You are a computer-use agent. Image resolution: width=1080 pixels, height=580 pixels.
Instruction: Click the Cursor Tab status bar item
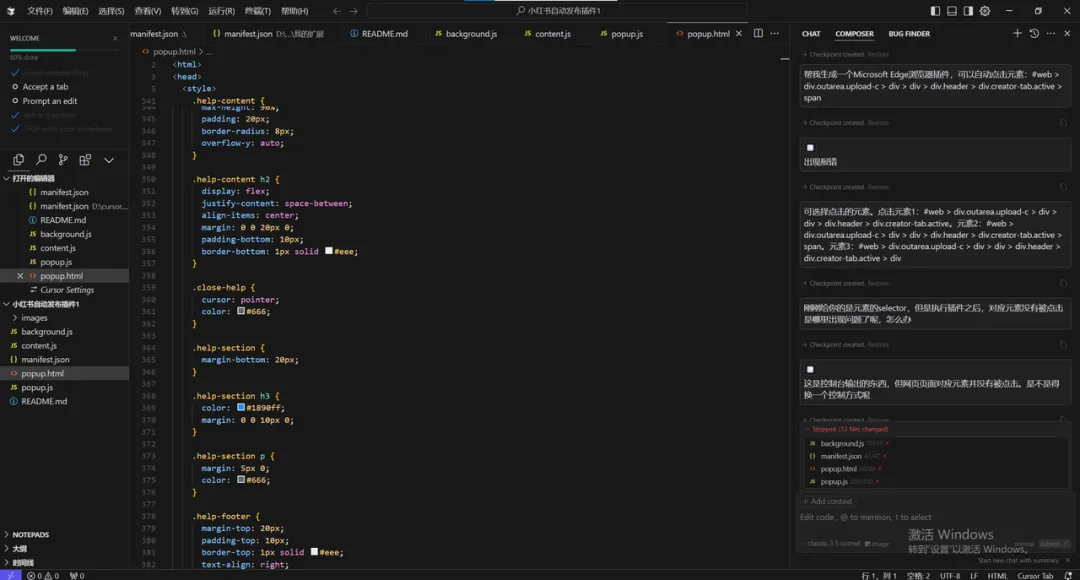click(1035, 575)
